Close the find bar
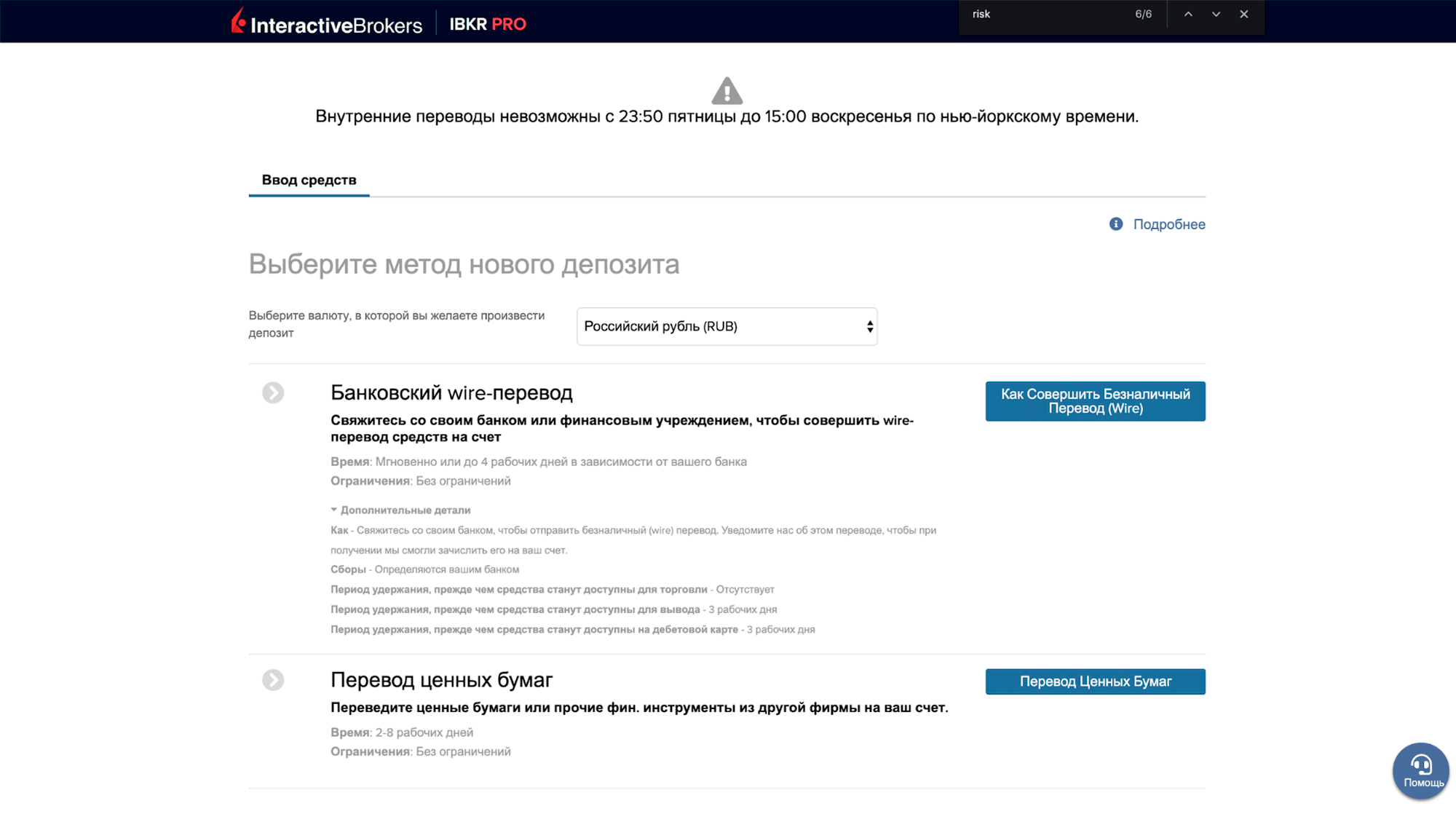Viewport: 1456px width, 830px height. point(1244,14)
